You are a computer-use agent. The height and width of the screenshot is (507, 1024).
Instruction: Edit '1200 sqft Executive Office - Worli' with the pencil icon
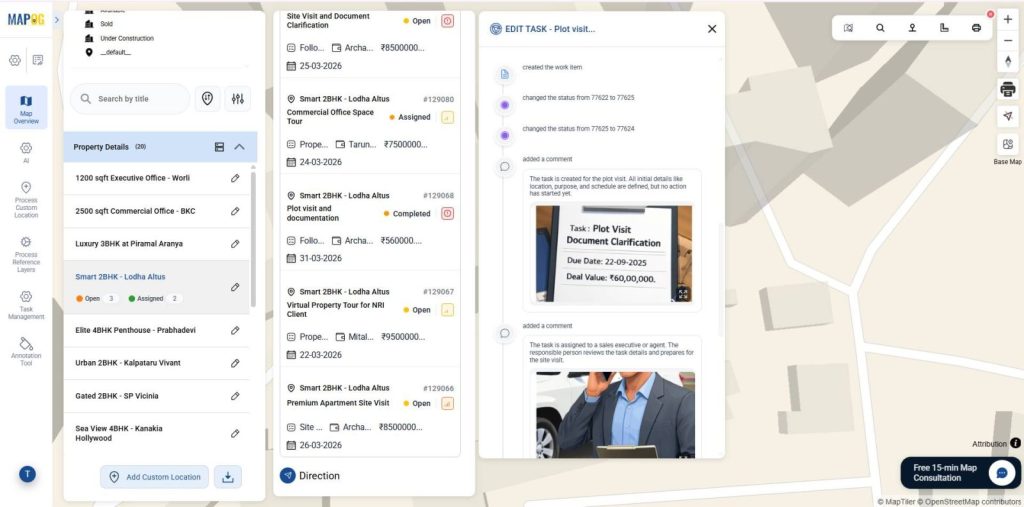pyautogui.click(x=235, y=178)
